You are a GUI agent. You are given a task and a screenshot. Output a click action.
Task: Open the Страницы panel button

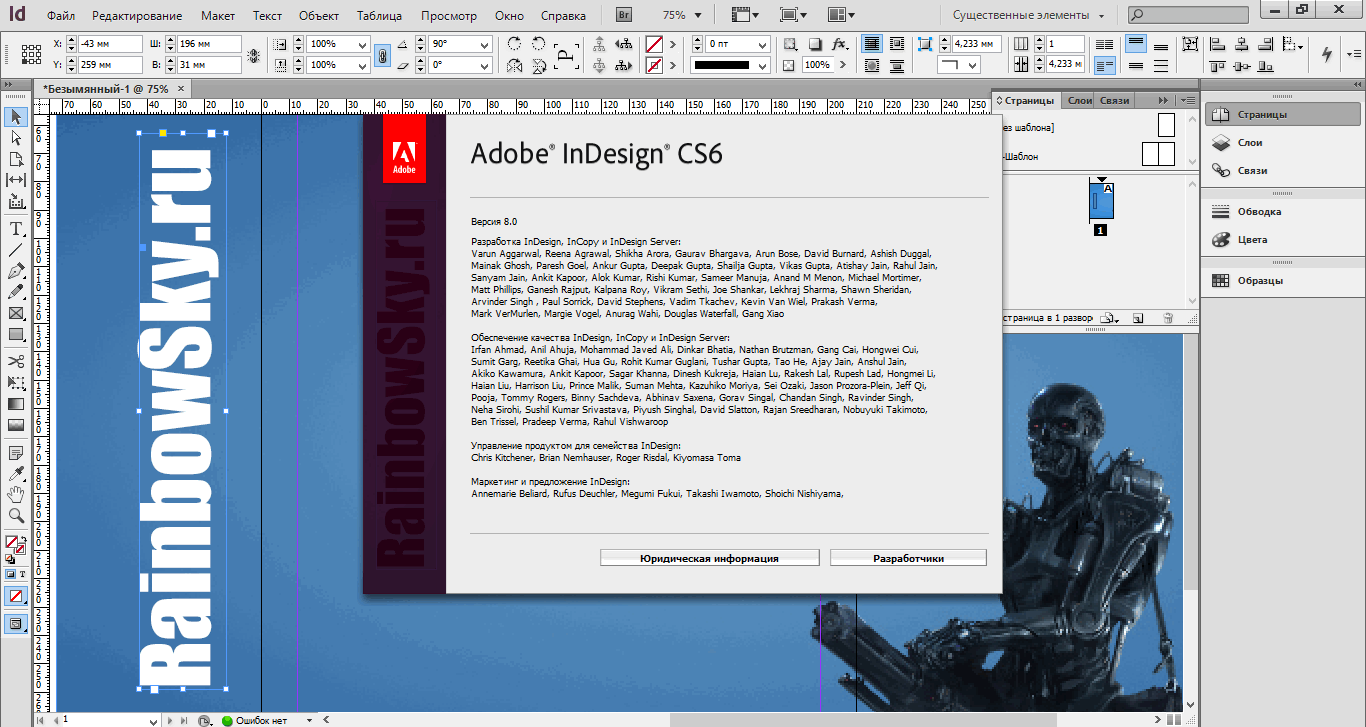(1283, 115)
